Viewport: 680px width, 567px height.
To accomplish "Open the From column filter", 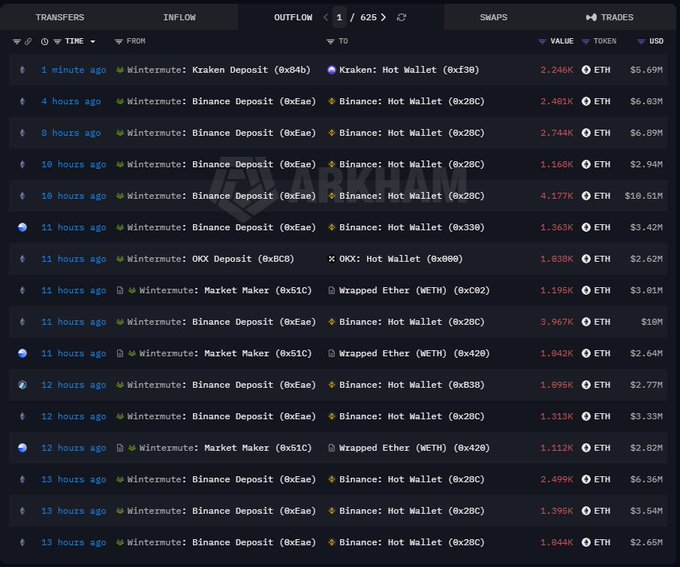I will coord(118,42).
